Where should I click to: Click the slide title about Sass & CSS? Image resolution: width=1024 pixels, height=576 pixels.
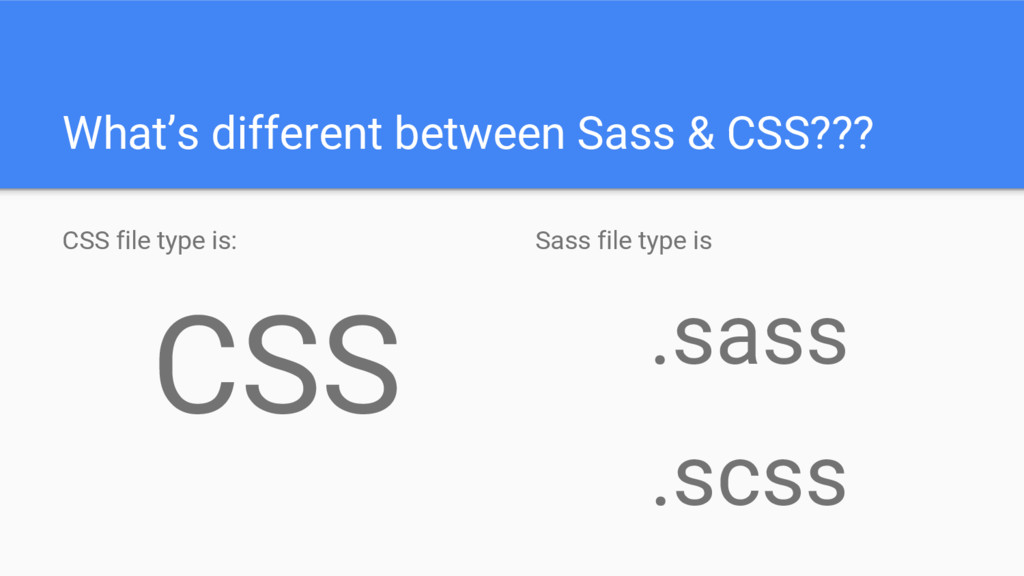tap(468, 133)
